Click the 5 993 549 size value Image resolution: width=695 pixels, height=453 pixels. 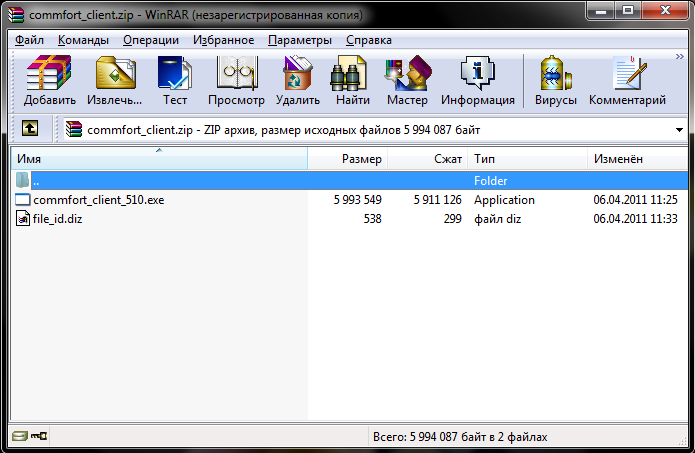(x=357, y=200)
